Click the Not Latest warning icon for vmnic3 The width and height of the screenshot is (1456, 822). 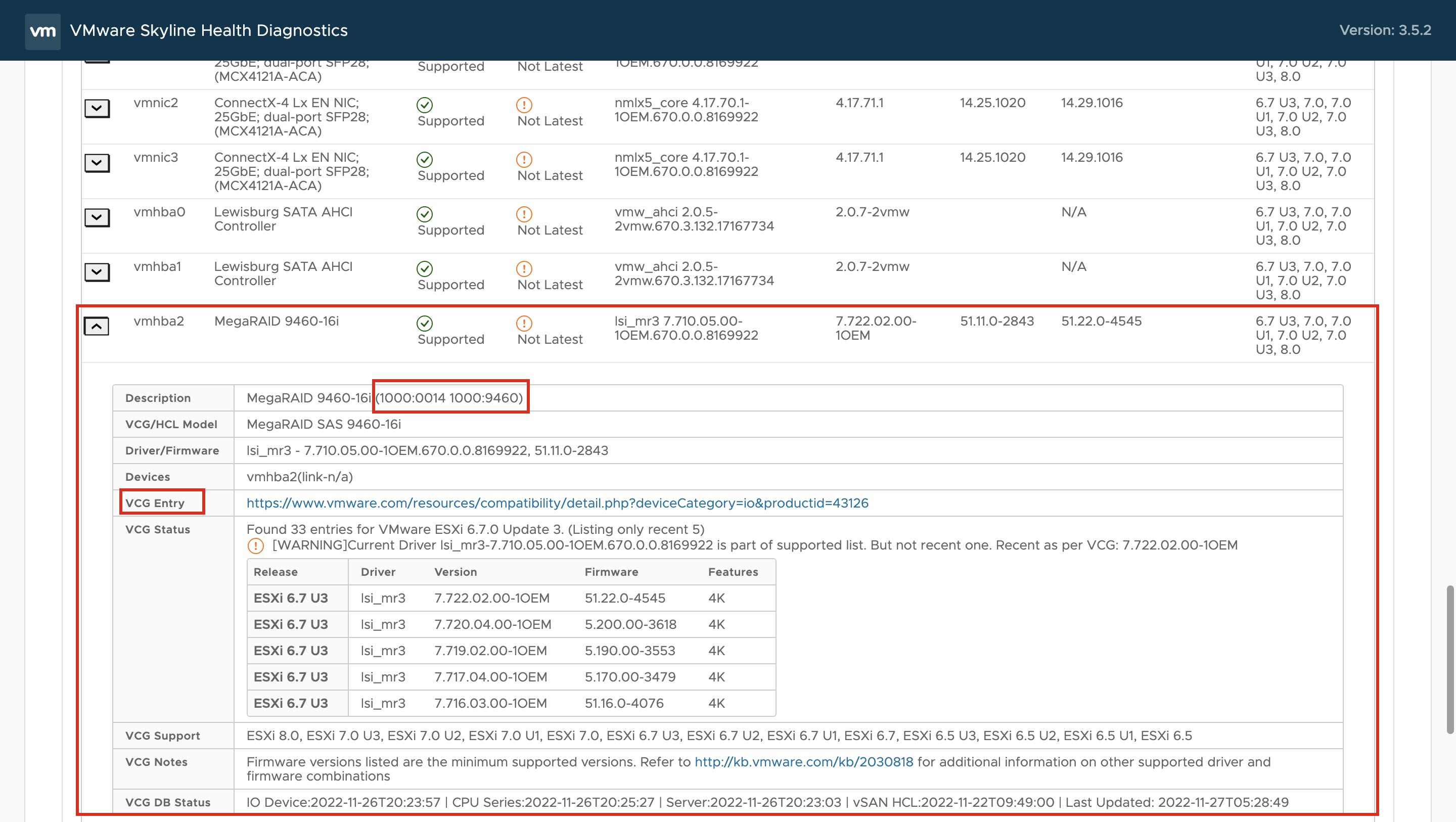(x=524, y=159)
